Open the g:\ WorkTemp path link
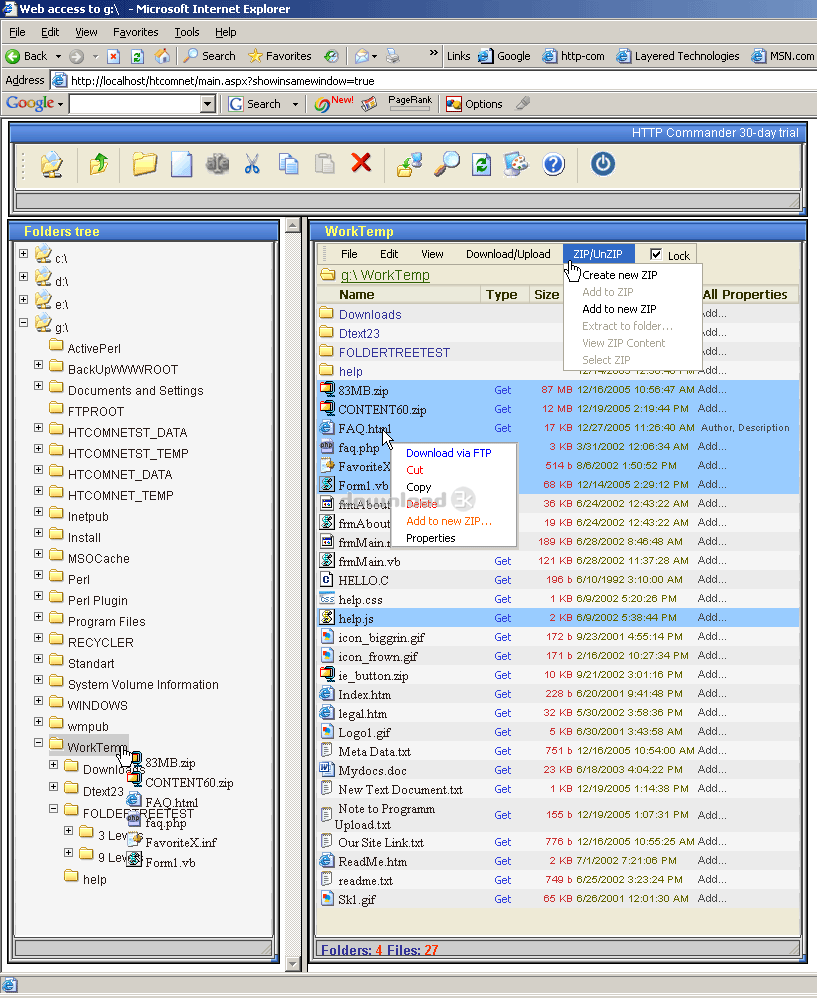 pos(385,275)
